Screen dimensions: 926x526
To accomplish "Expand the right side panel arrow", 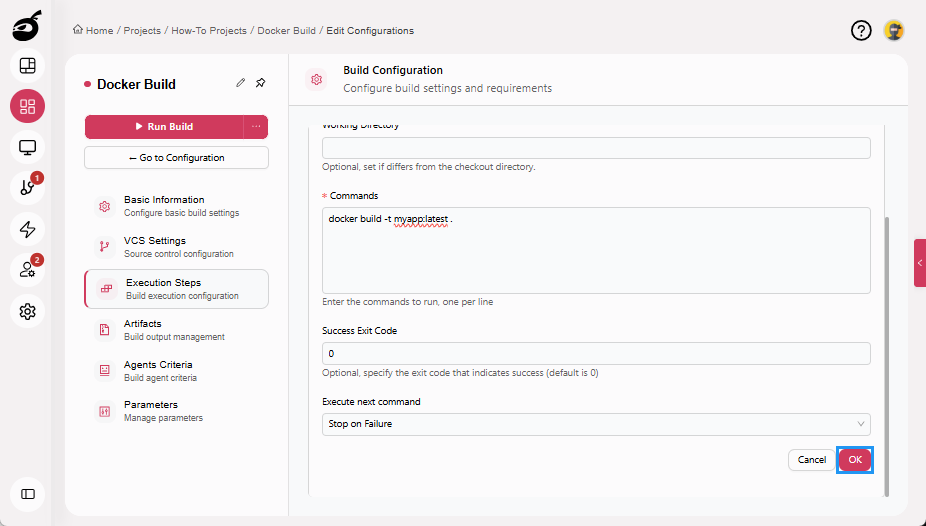I will 920,263.
